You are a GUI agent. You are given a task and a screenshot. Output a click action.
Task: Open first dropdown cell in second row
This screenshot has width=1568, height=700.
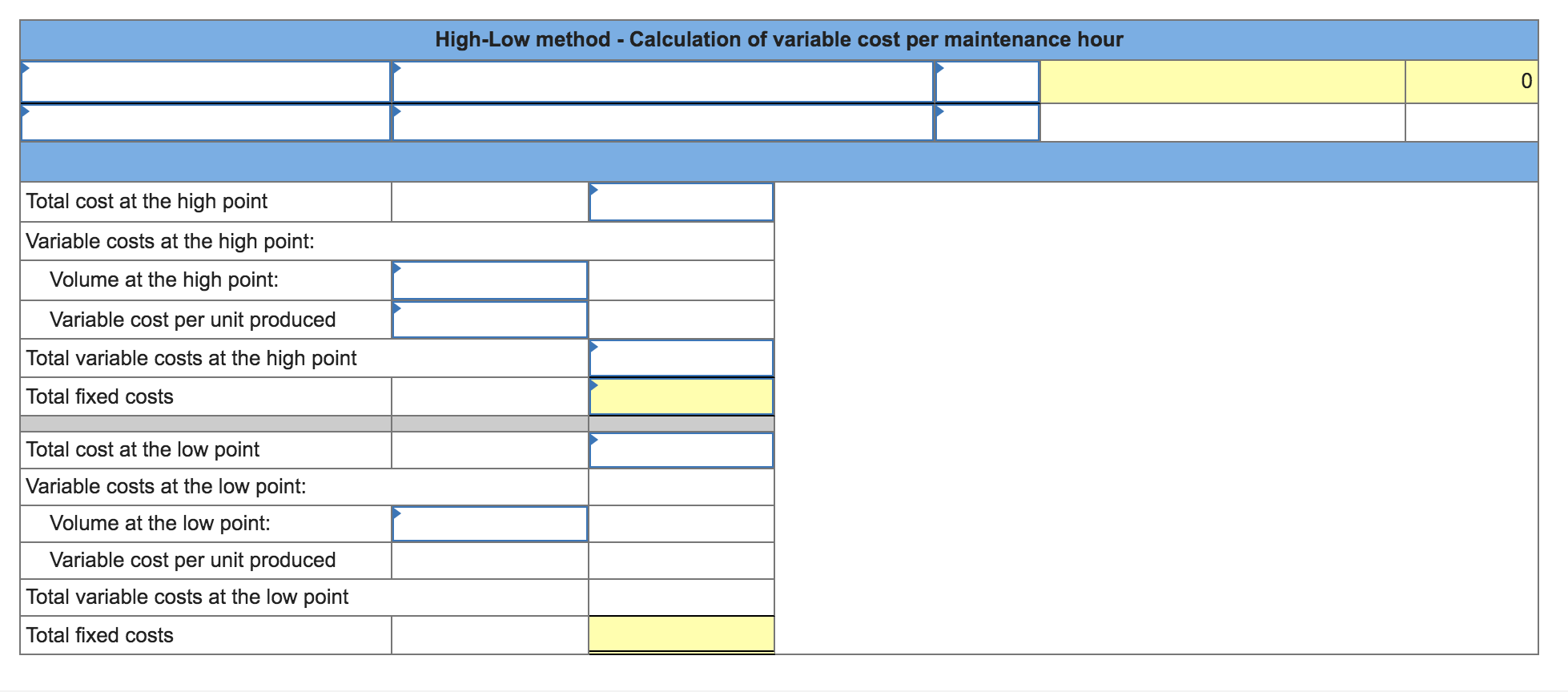[205, 123]
